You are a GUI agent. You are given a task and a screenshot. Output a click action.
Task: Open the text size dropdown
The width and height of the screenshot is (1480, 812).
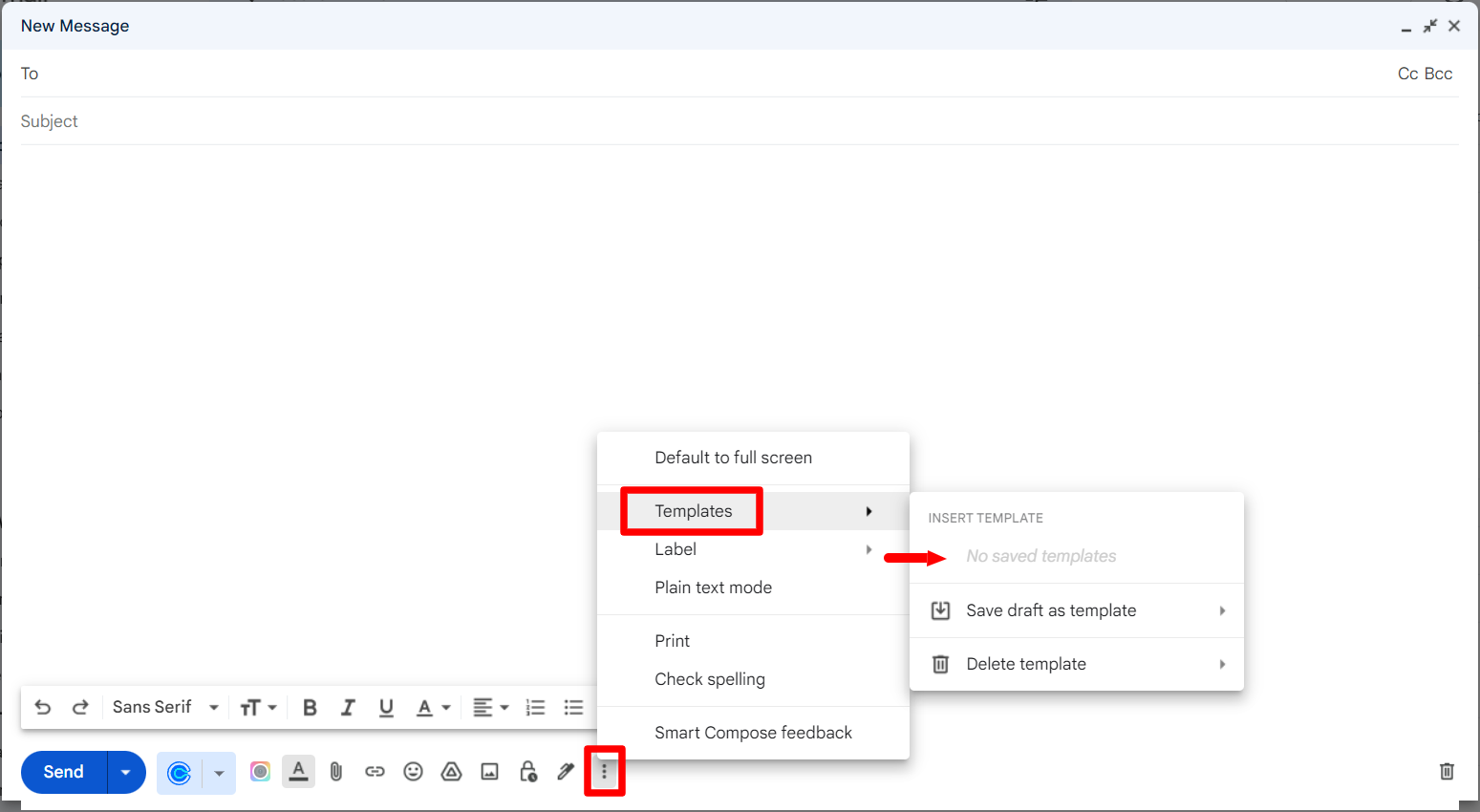point(258,707)
